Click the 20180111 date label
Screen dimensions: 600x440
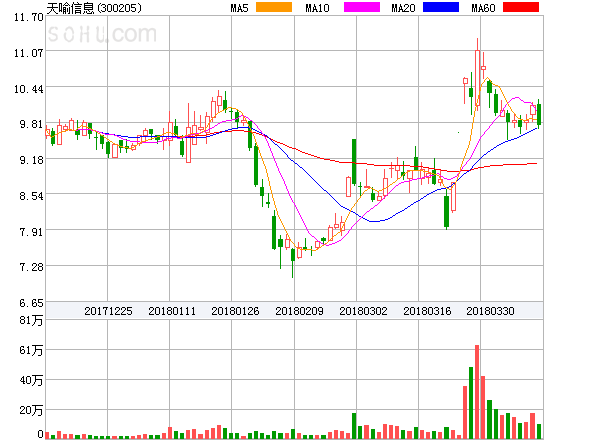coord(172,311)
